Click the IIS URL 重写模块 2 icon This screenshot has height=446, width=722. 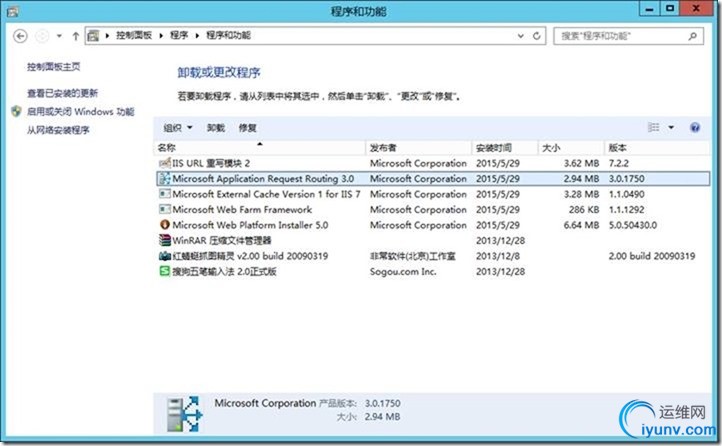click(x=164, y=163)
